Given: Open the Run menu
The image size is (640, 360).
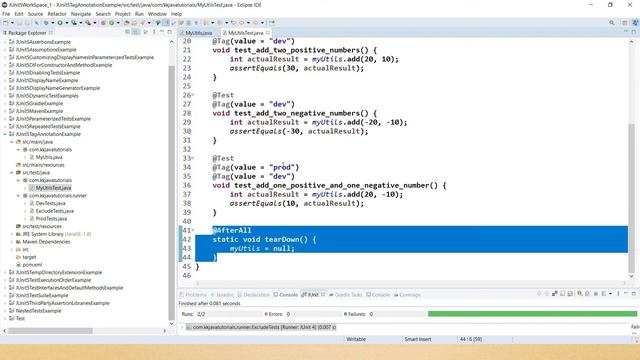Looking at the screenshot, I should pyautogui.click(x=139, y=14).
